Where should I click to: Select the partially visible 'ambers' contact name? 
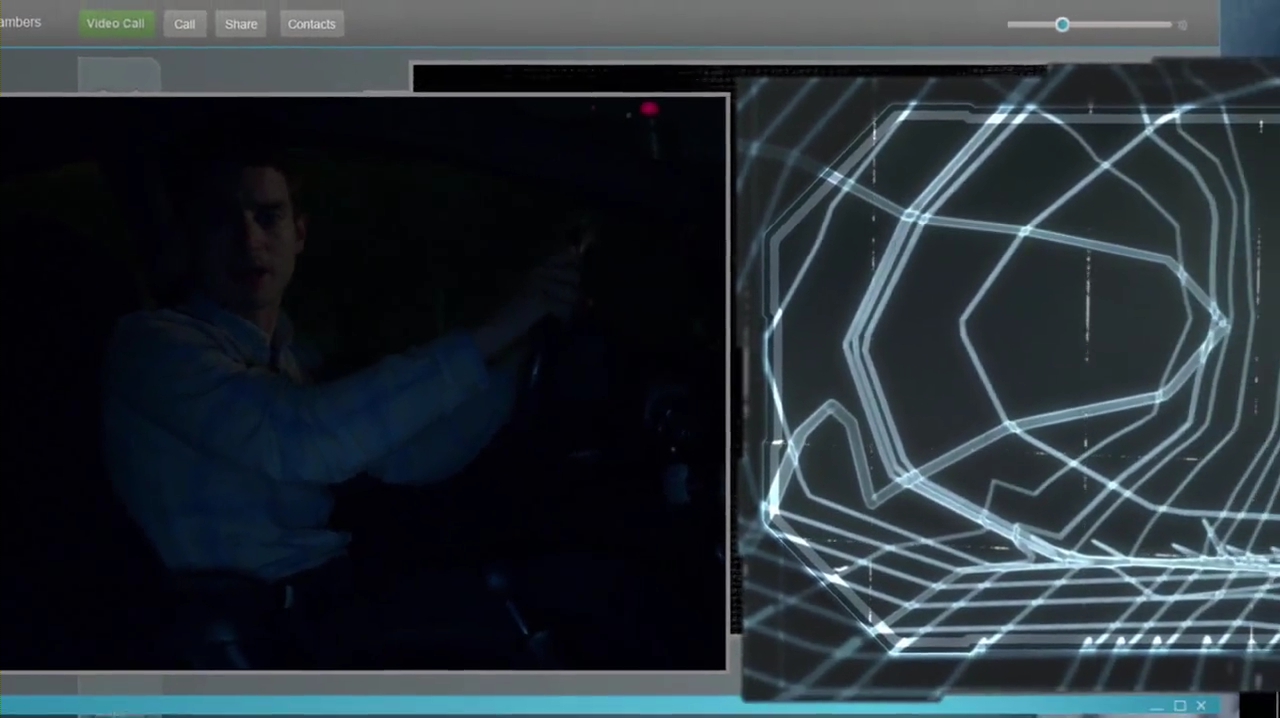click(x=20, y=22)
